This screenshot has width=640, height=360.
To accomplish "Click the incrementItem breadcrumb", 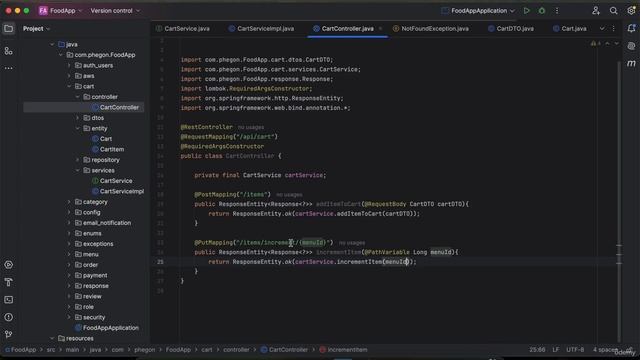I will click(343, 350).
